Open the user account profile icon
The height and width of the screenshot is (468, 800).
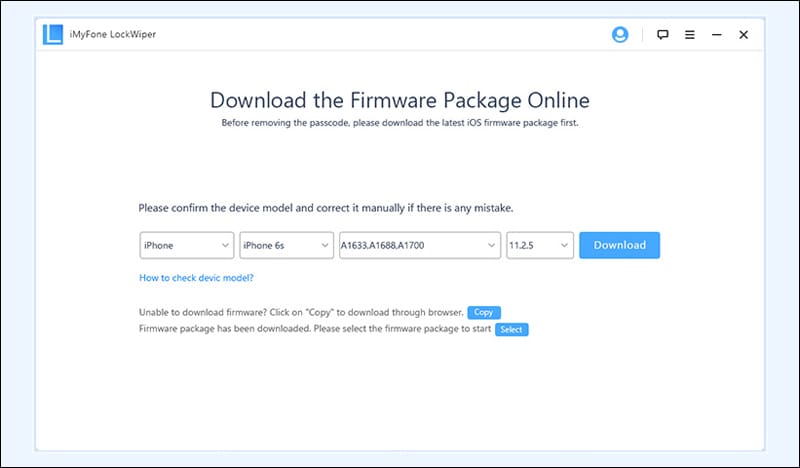coord(620,35)
